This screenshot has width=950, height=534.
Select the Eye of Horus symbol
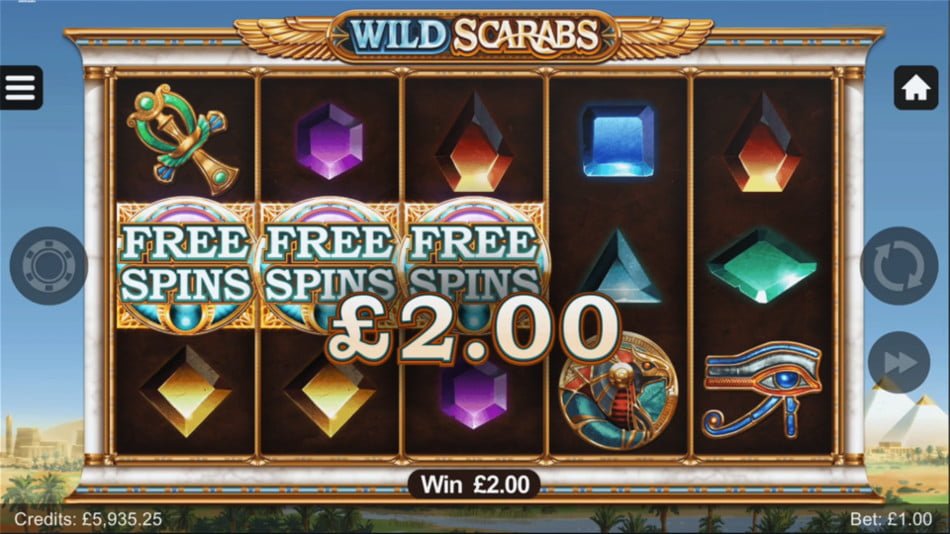point(762,389)
